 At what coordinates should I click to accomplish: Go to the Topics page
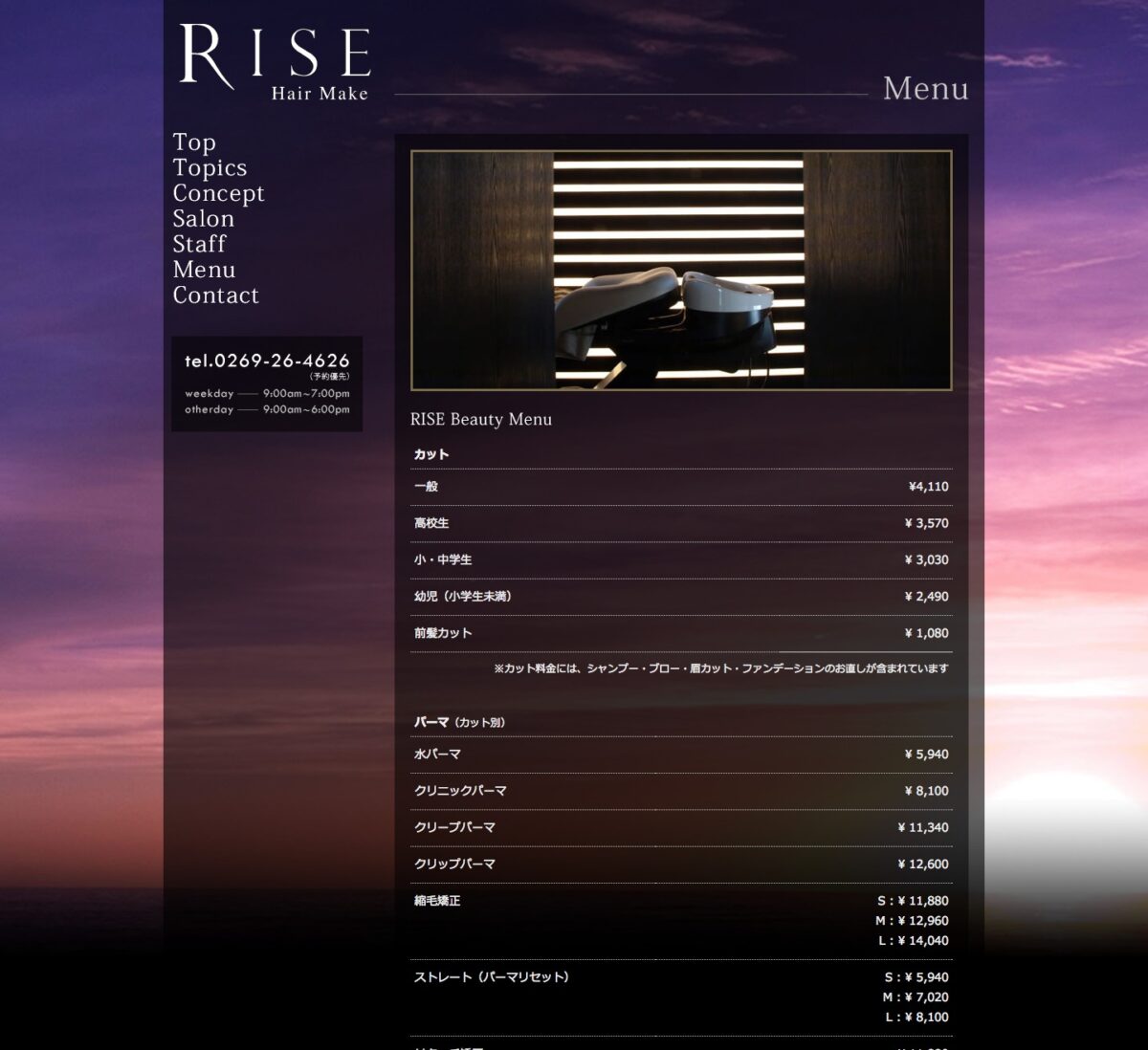point(210,168)
